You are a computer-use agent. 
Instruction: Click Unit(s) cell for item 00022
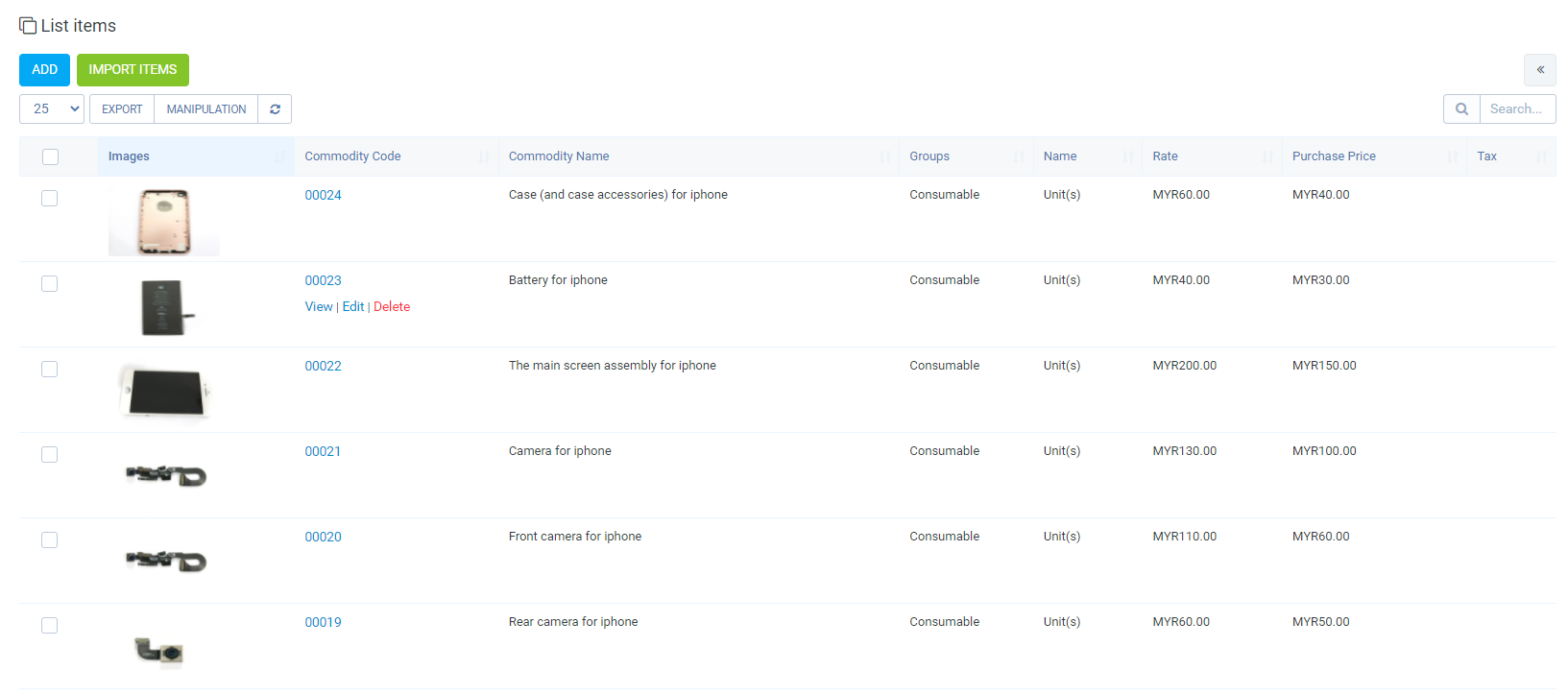click(x=1062, y=366)
